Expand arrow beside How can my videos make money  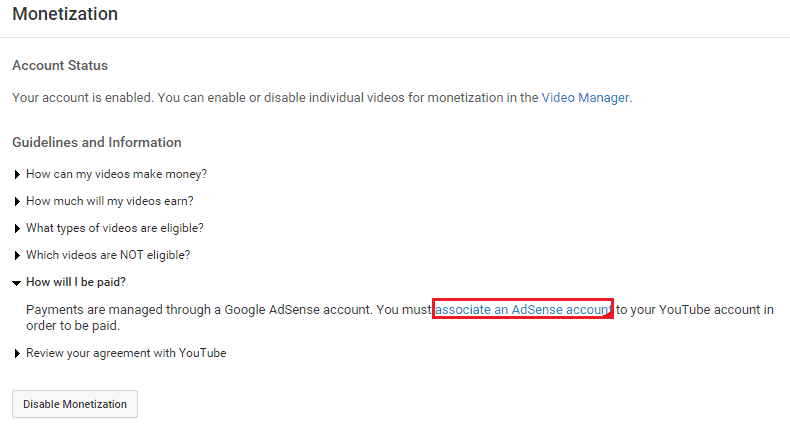pos(17,174)
